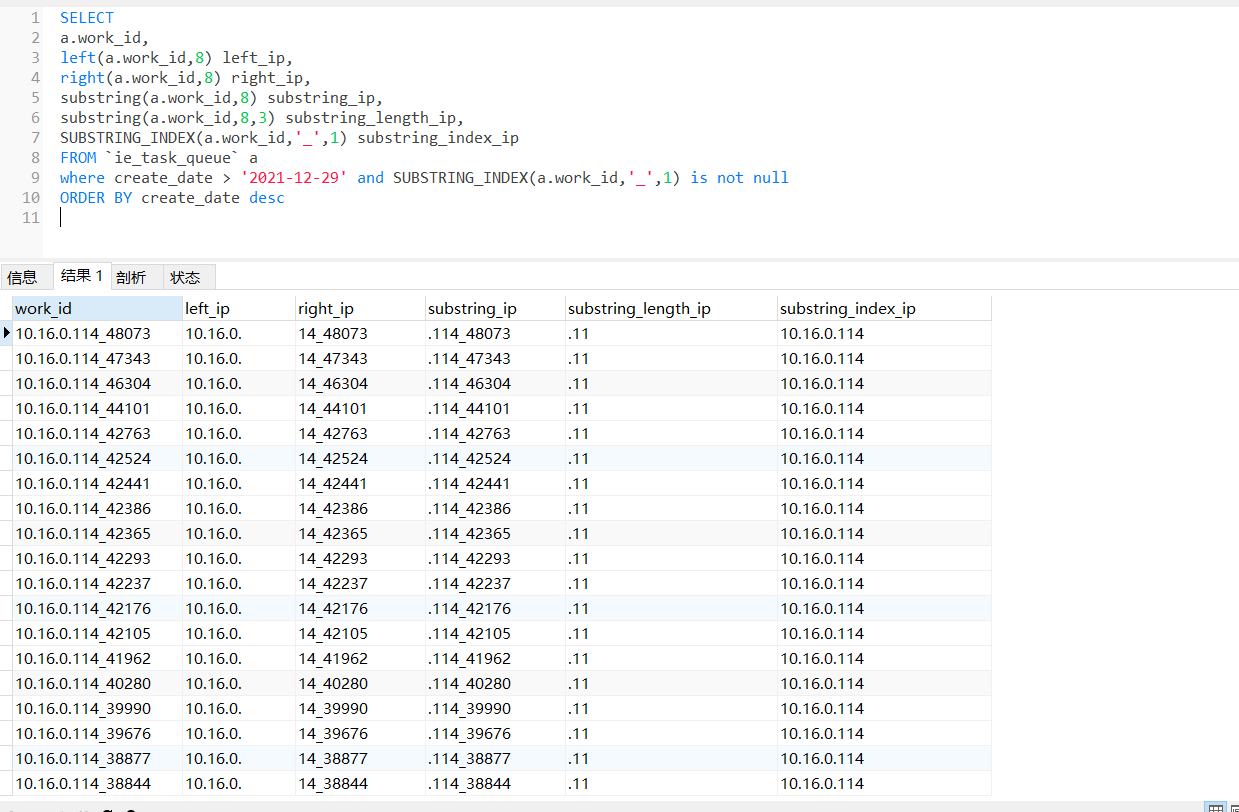This screenshot has width=1239, height=812.
Task: Select cell 10.16.0.114_38844 in work_id
Action: point(97,783)
